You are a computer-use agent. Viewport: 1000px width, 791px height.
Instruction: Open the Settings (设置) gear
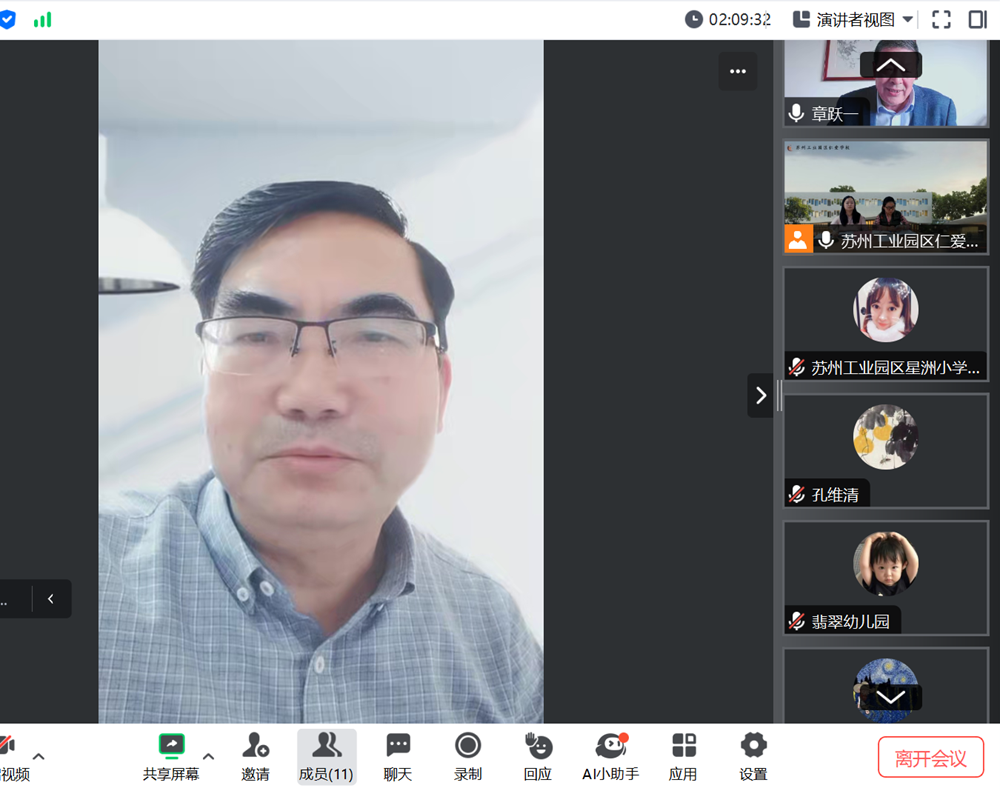[x=753, y=756]
